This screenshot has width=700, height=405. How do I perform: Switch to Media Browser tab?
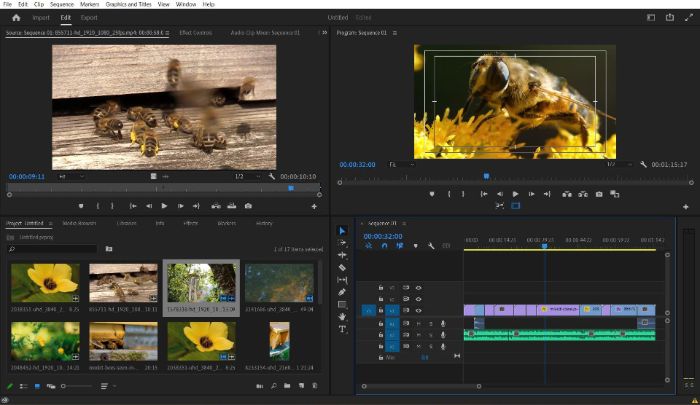79,223
